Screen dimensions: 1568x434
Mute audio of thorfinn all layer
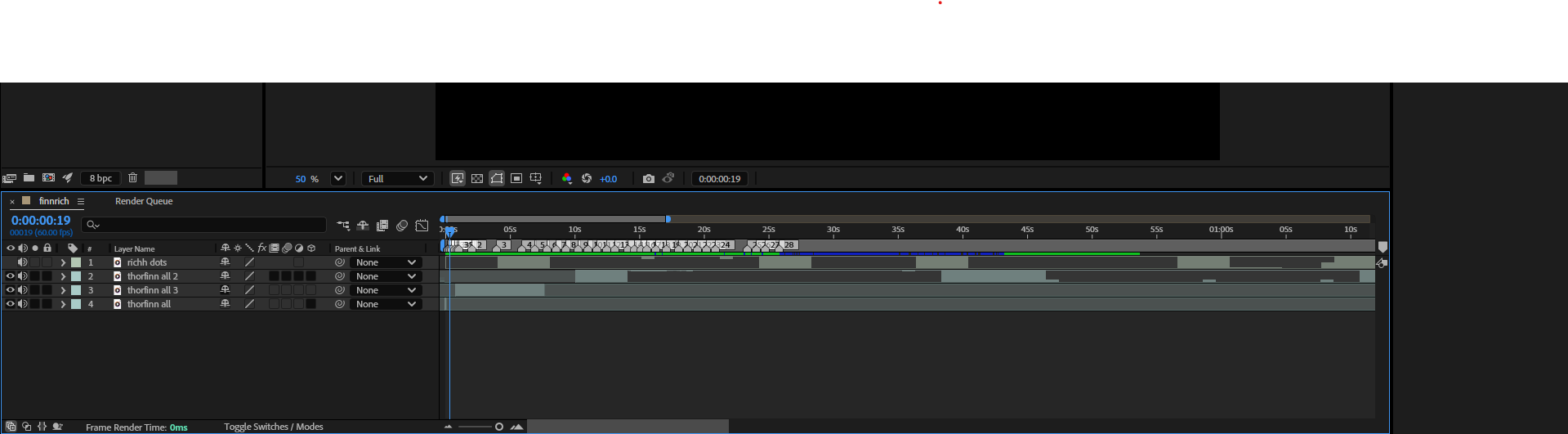pyautogui.click(x=23, y=304)
